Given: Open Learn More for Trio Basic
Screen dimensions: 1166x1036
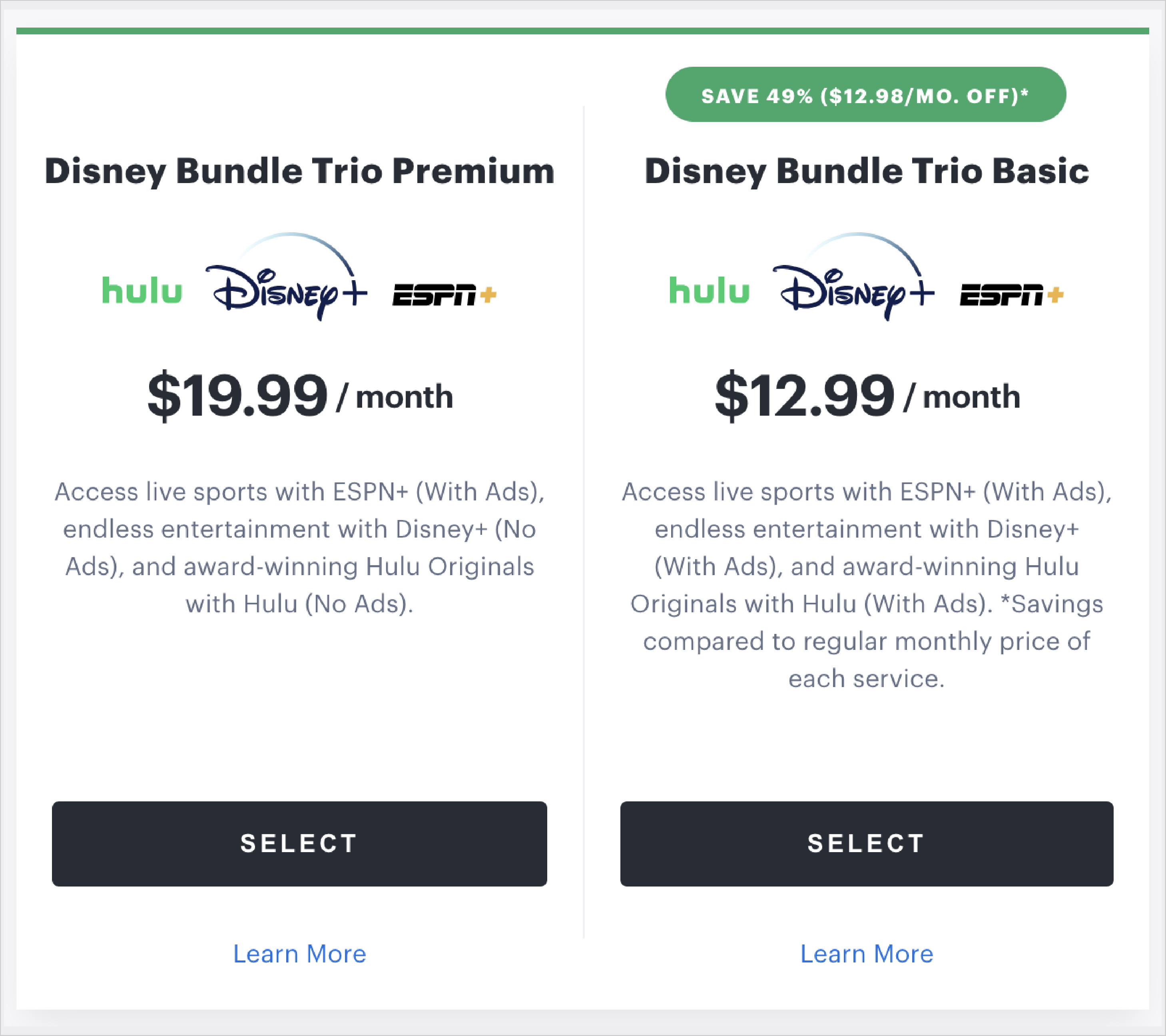Looking at the screenshot, I should 866,953.
